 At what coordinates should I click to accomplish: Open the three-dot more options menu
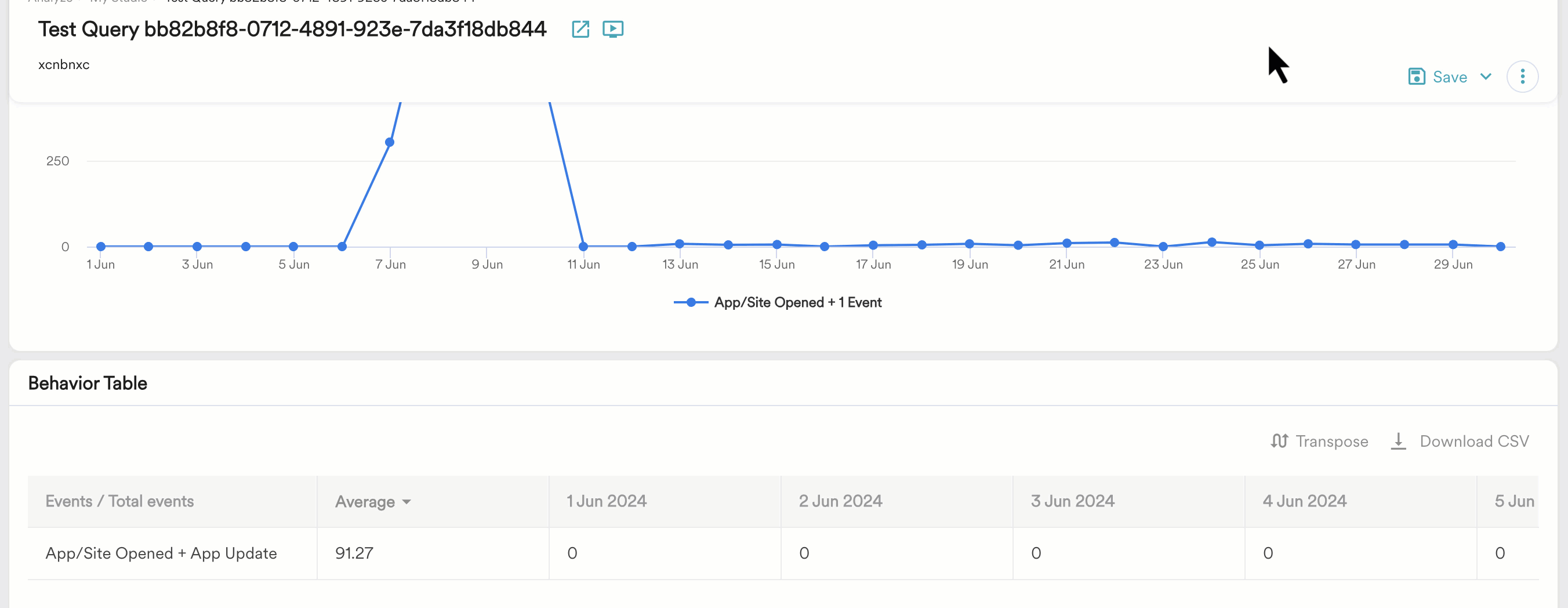pyautogui.click(x=1522, y=77)
